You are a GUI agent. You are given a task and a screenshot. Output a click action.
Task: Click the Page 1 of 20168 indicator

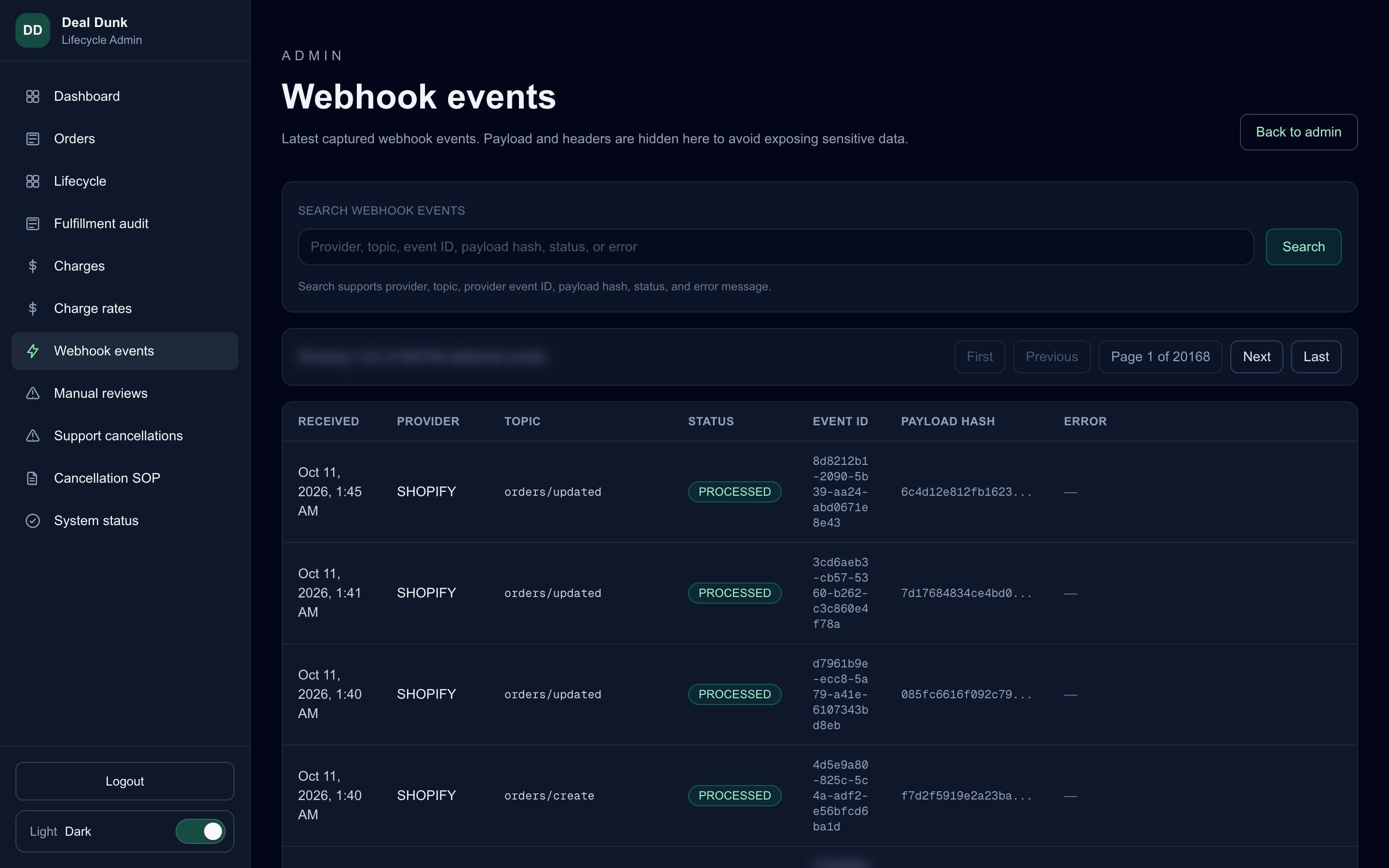tap(1160, 357)
